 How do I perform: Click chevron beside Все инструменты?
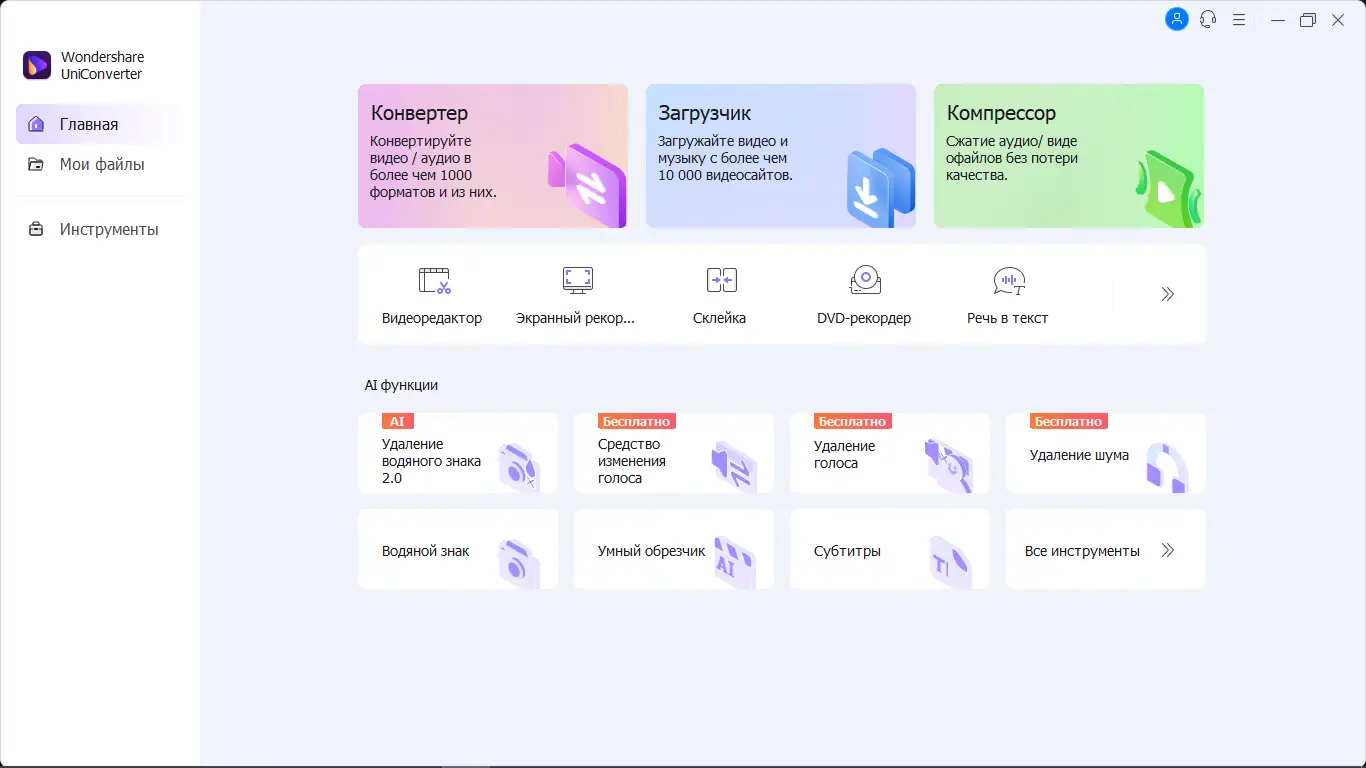[x=1167, y=551]
